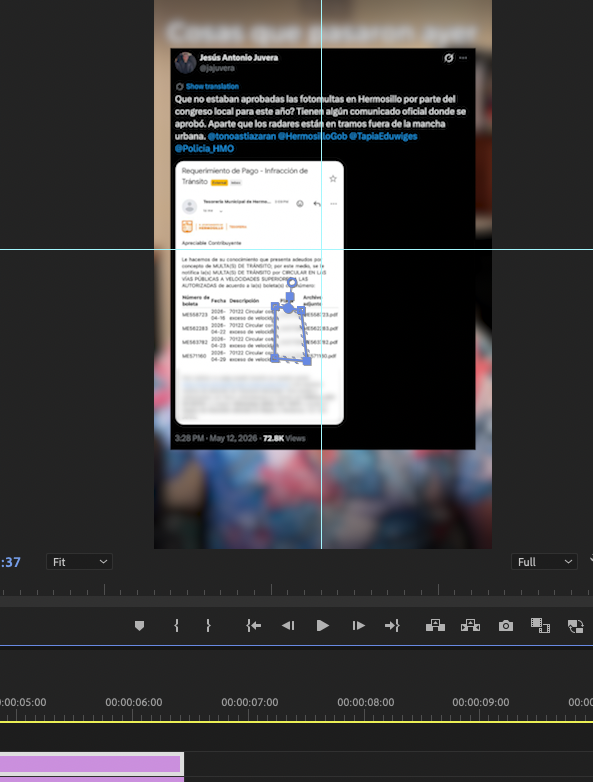Click the 00:00:07:00 mark on timeline ruler
Image resolution: width=593 pixels, height=782 pixels.
(x=250, y=702)
